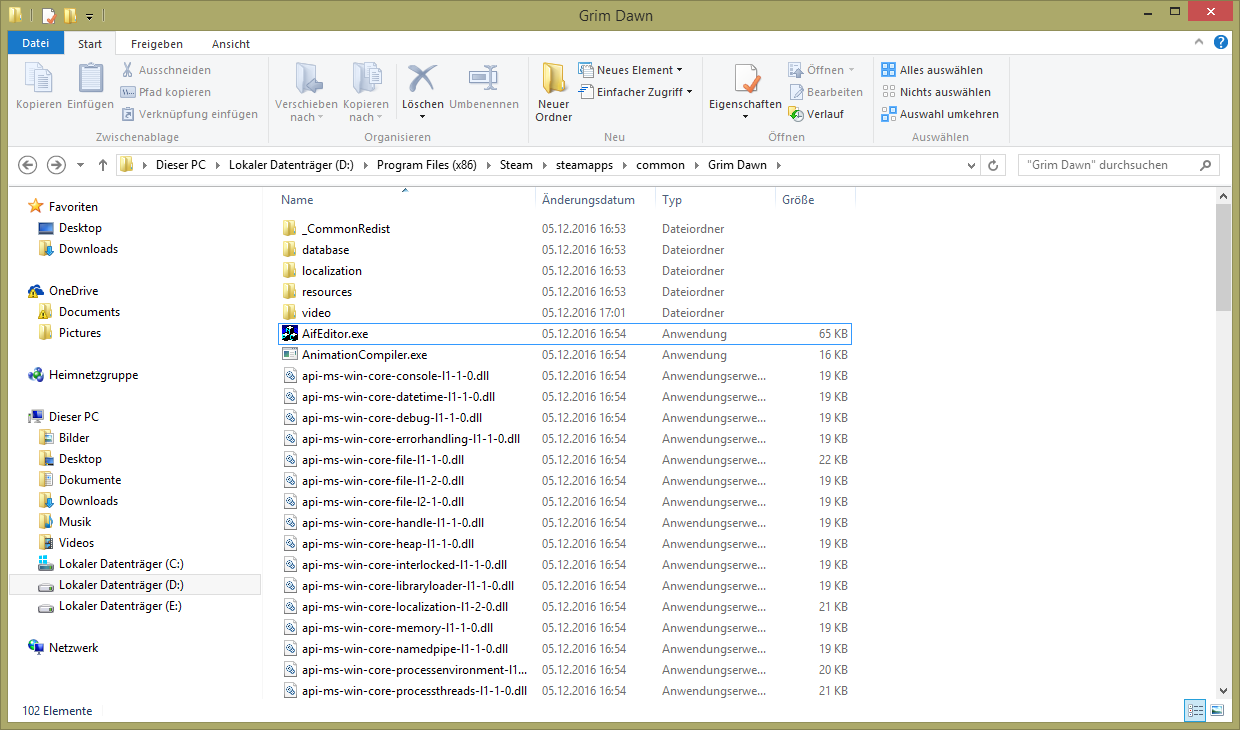Screen dimensions: 1240x730
Task: Click the refresh icon in address bar
Action: [x=993, y=165]
